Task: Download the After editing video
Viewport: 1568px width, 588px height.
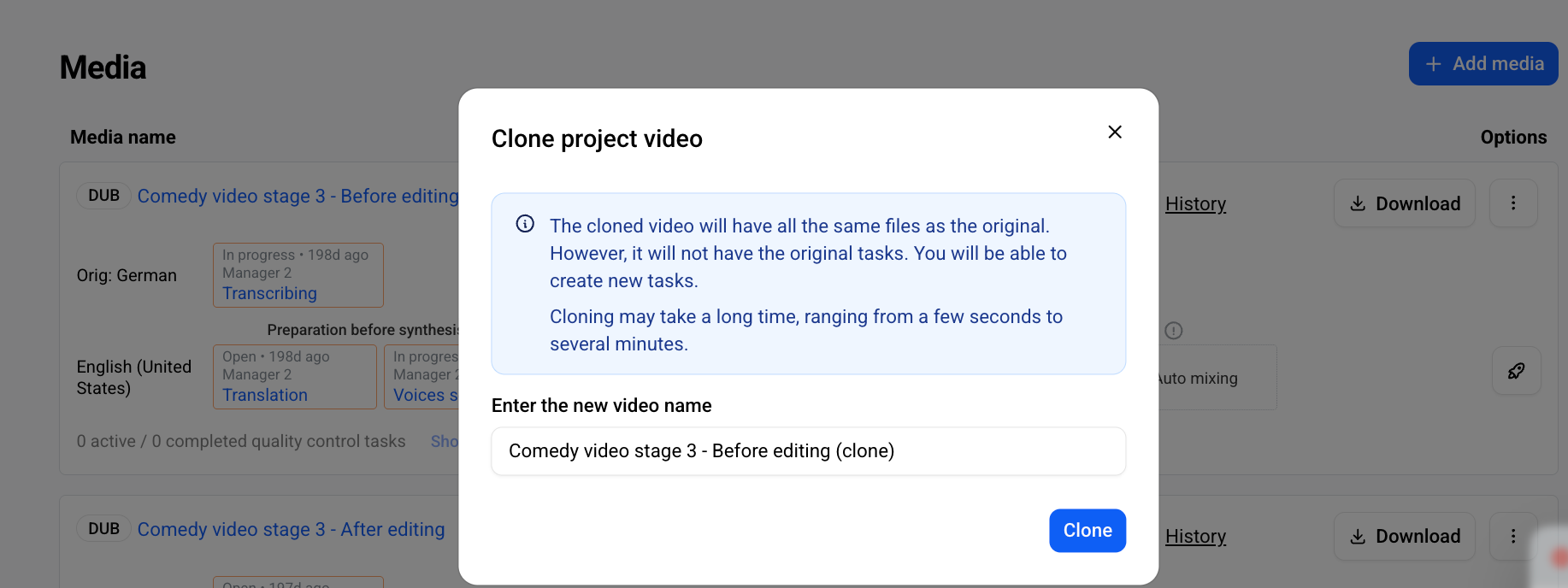Action: (1405, 536)
